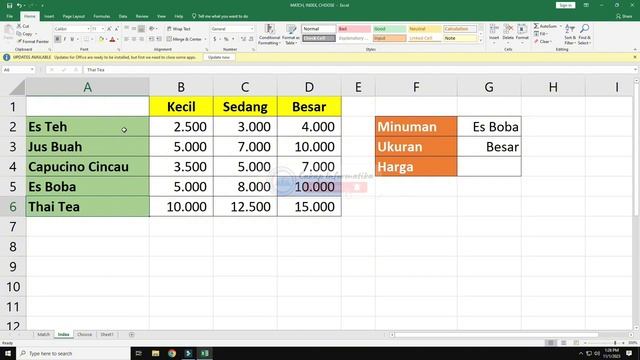The width and height of the screenshot is (640, 360).
Task: Select cell G2 containing Es Boba
Action: click(489, 127)
